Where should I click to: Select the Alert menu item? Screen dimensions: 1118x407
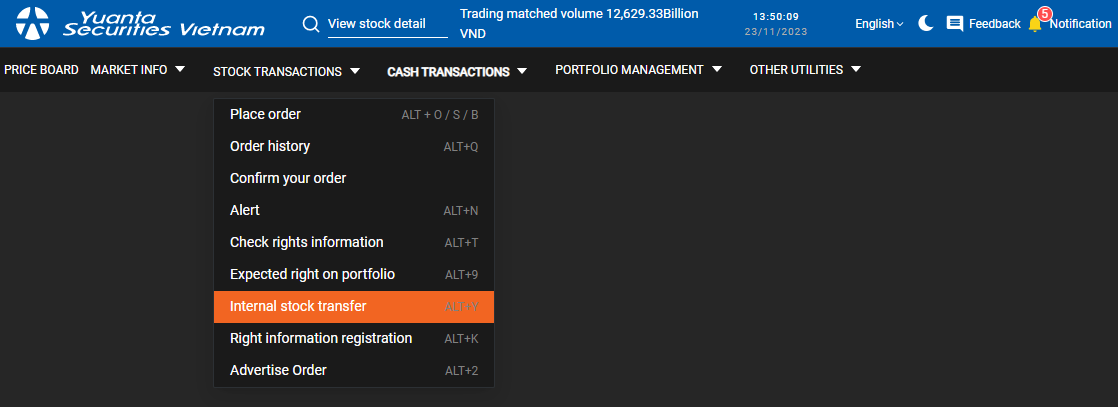coord(245,210)
